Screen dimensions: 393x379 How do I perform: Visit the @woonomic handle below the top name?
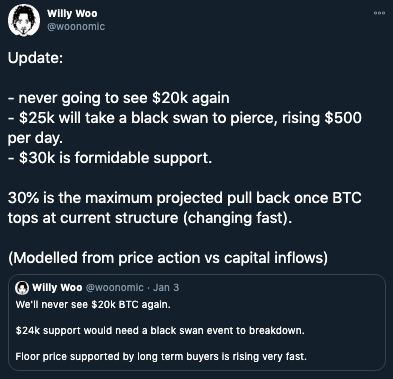click(x=76, y=26)
